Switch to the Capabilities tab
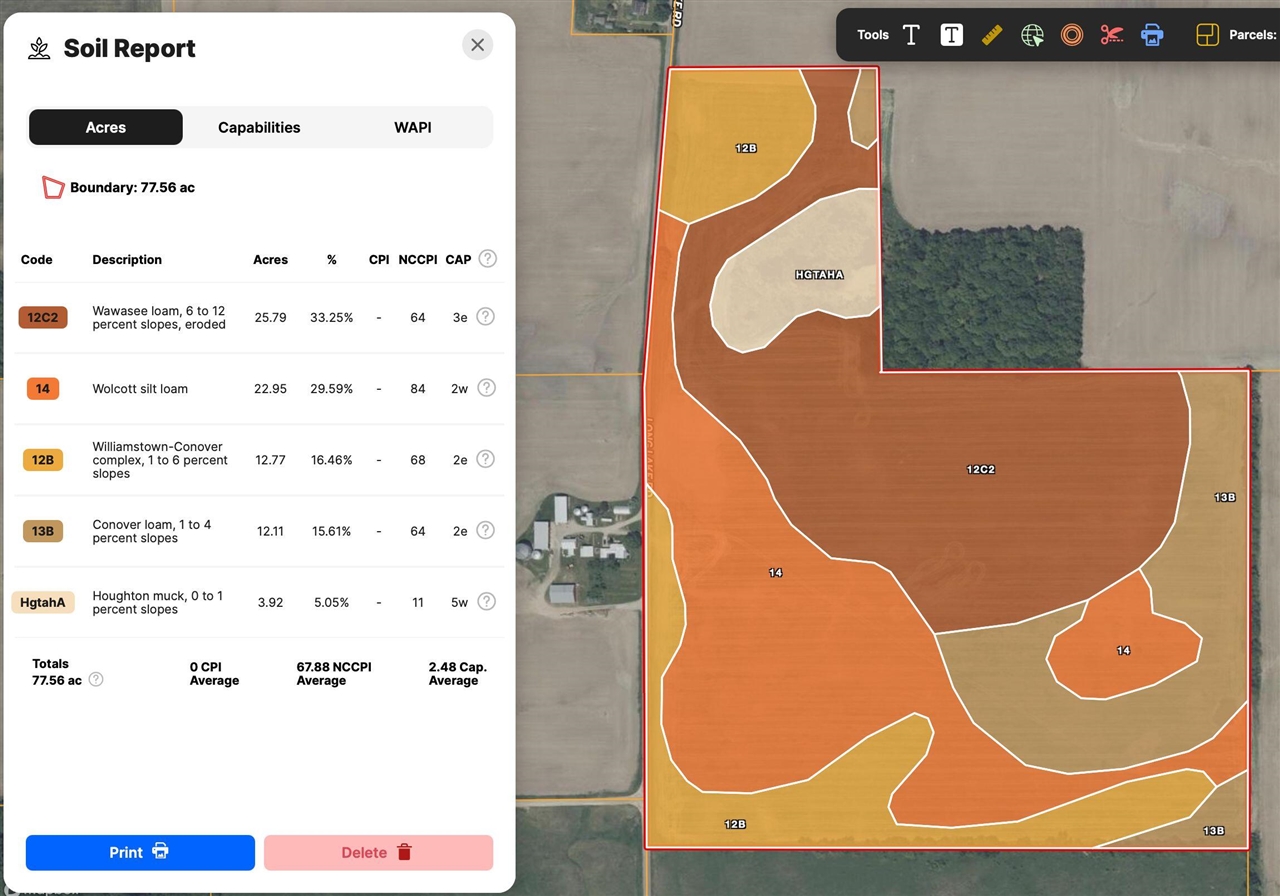The width and height of the screenshot is (1280, 896). point(259,128)
